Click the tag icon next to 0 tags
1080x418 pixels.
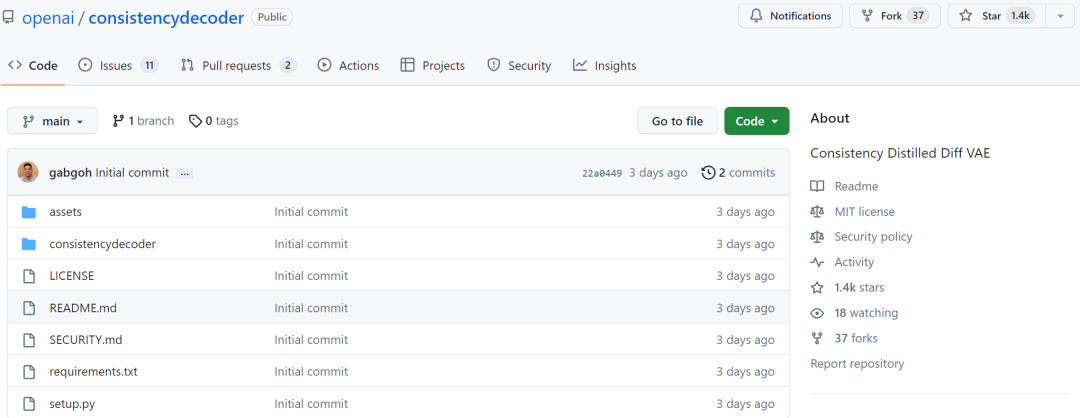pos(196,121)
